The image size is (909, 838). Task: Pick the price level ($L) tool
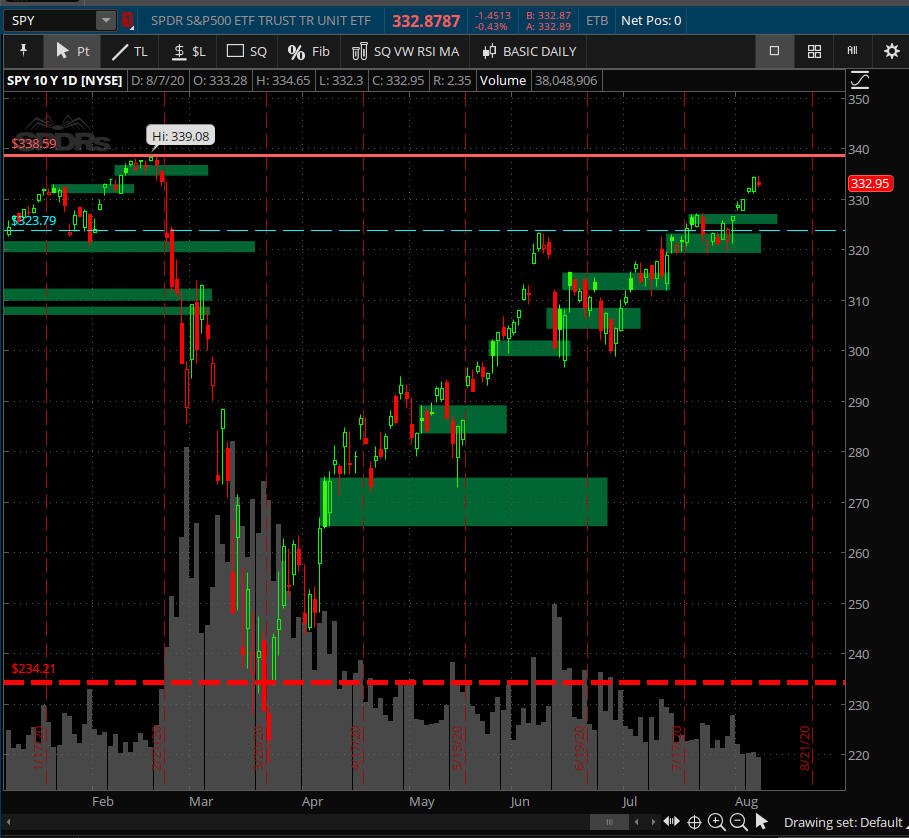tap(188, 51)
